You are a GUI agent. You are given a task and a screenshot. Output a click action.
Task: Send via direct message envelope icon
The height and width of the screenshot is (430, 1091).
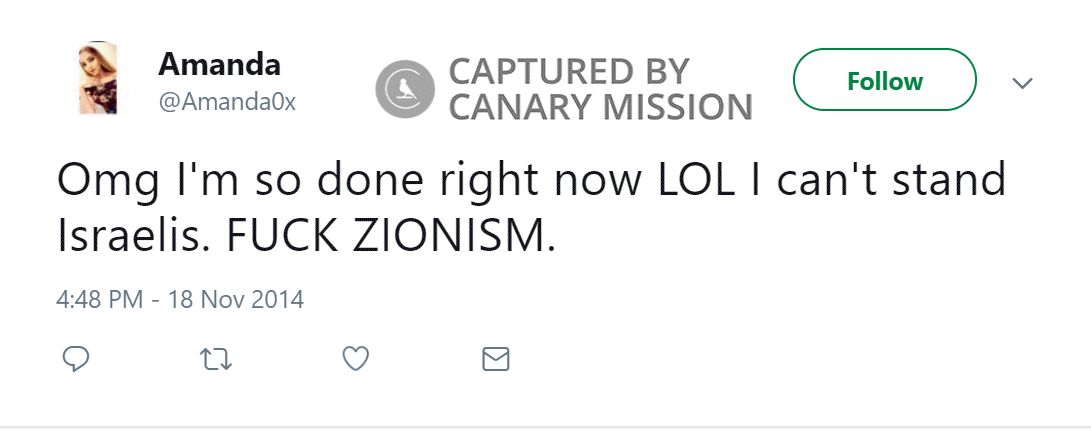pyautogui.click(x=496, y=358)
